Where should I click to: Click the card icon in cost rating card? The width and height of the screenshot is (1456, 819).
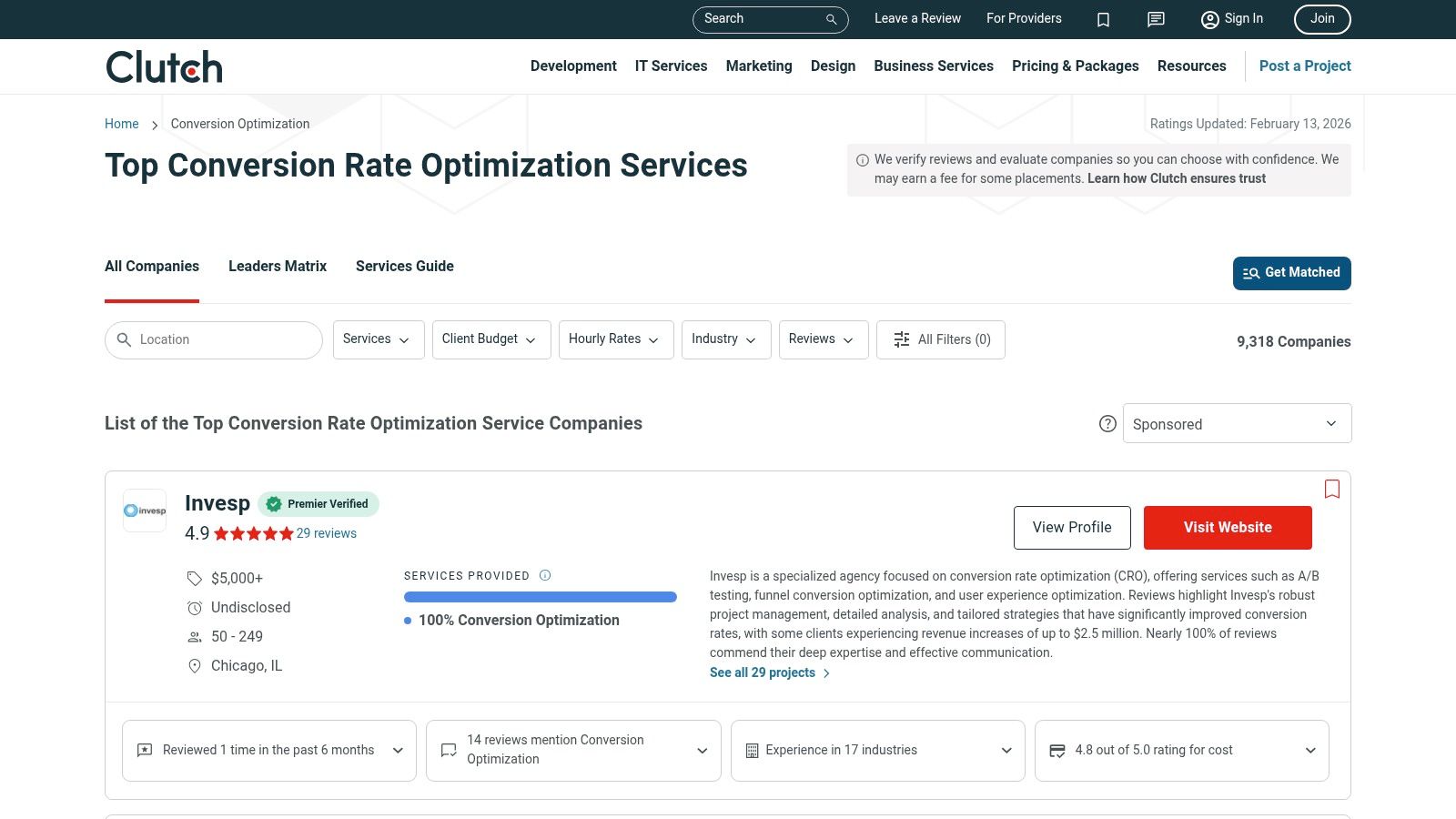click(1057, 750)
